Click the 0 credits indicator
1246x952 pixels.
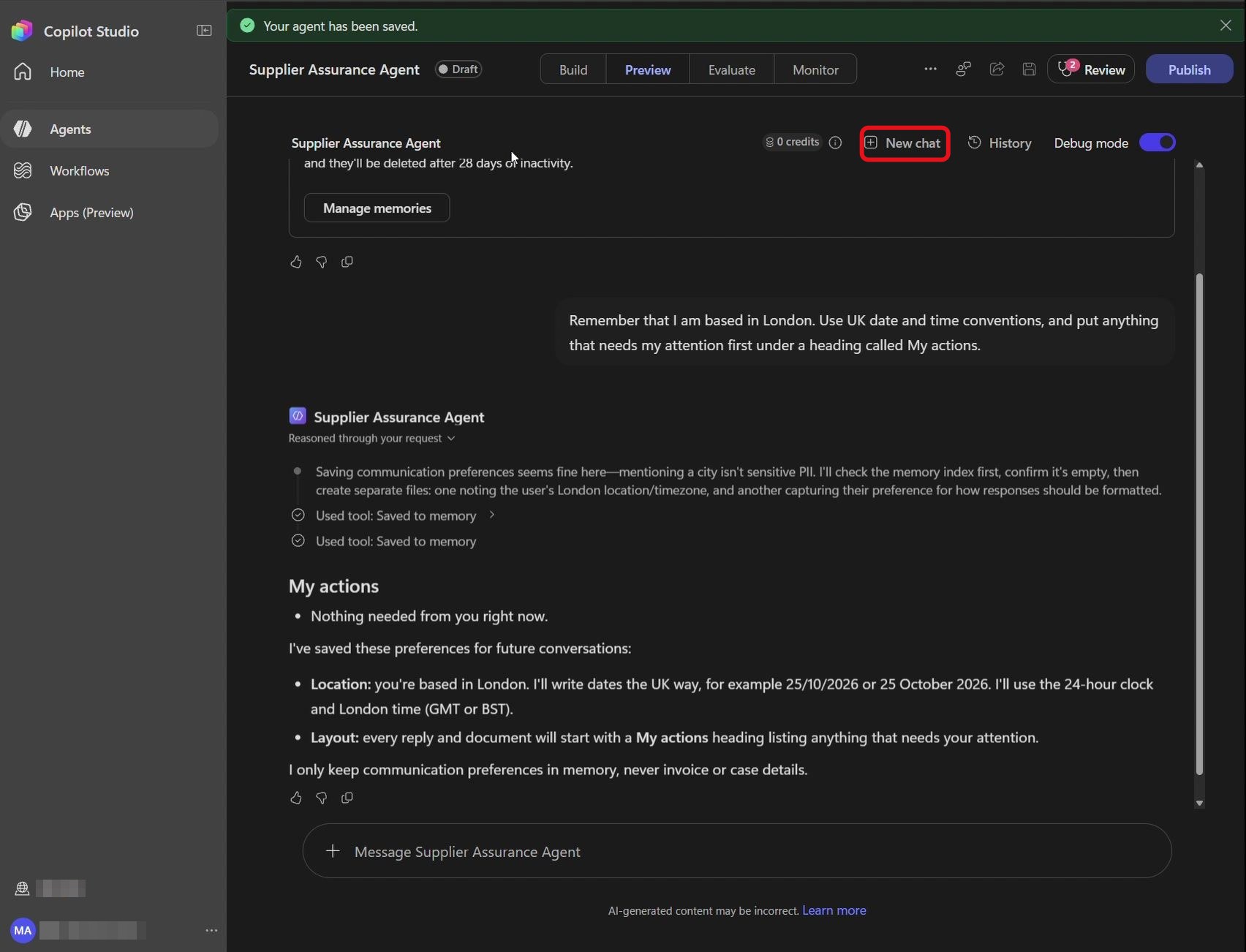pyautogui.click(x=793, y=142)
